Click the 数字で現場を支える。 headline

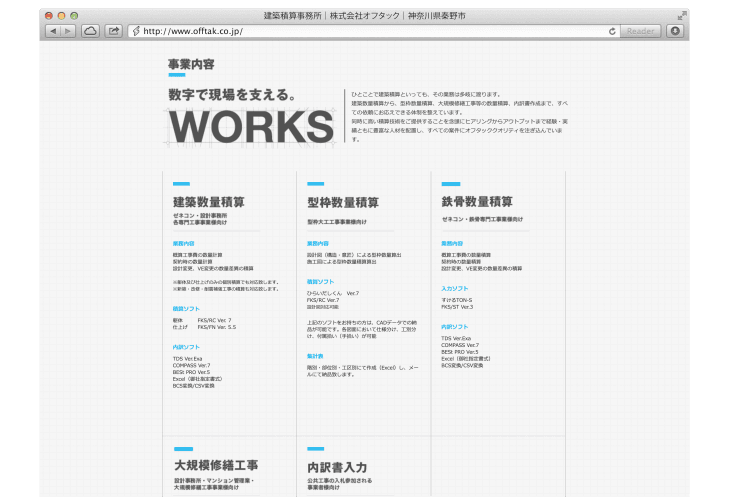point(232,95)
